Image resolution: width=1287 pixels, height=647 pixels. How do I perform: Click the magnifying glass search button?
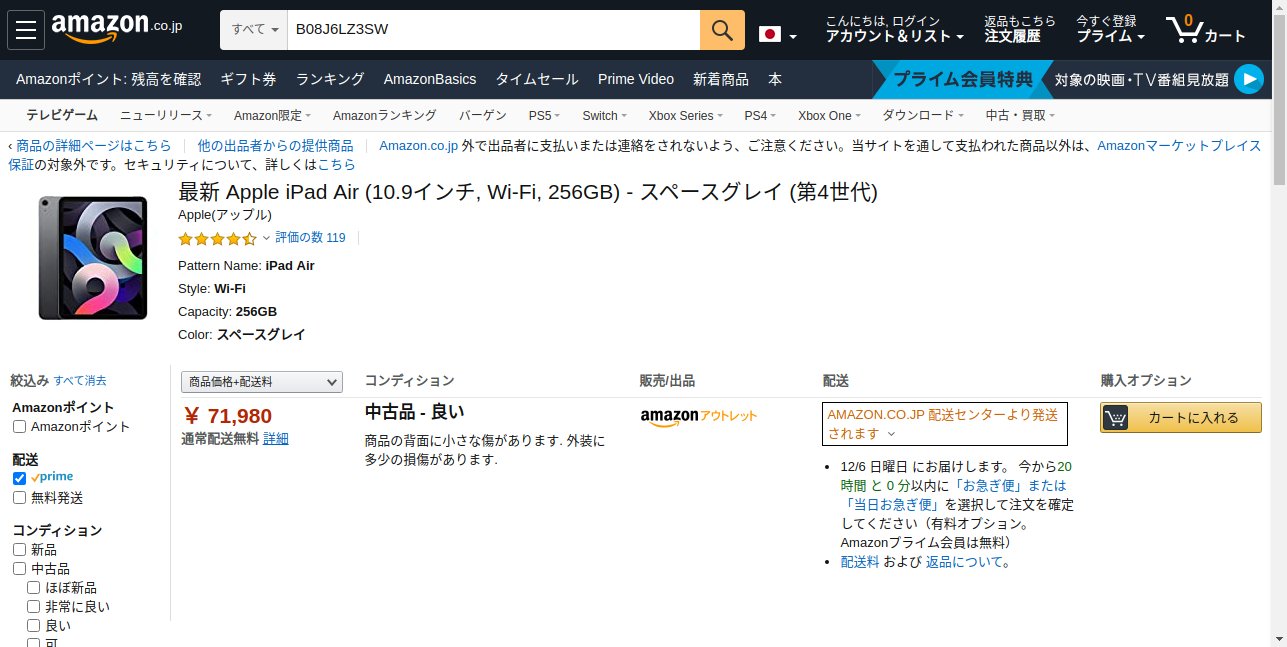click(x=722, y=30)
